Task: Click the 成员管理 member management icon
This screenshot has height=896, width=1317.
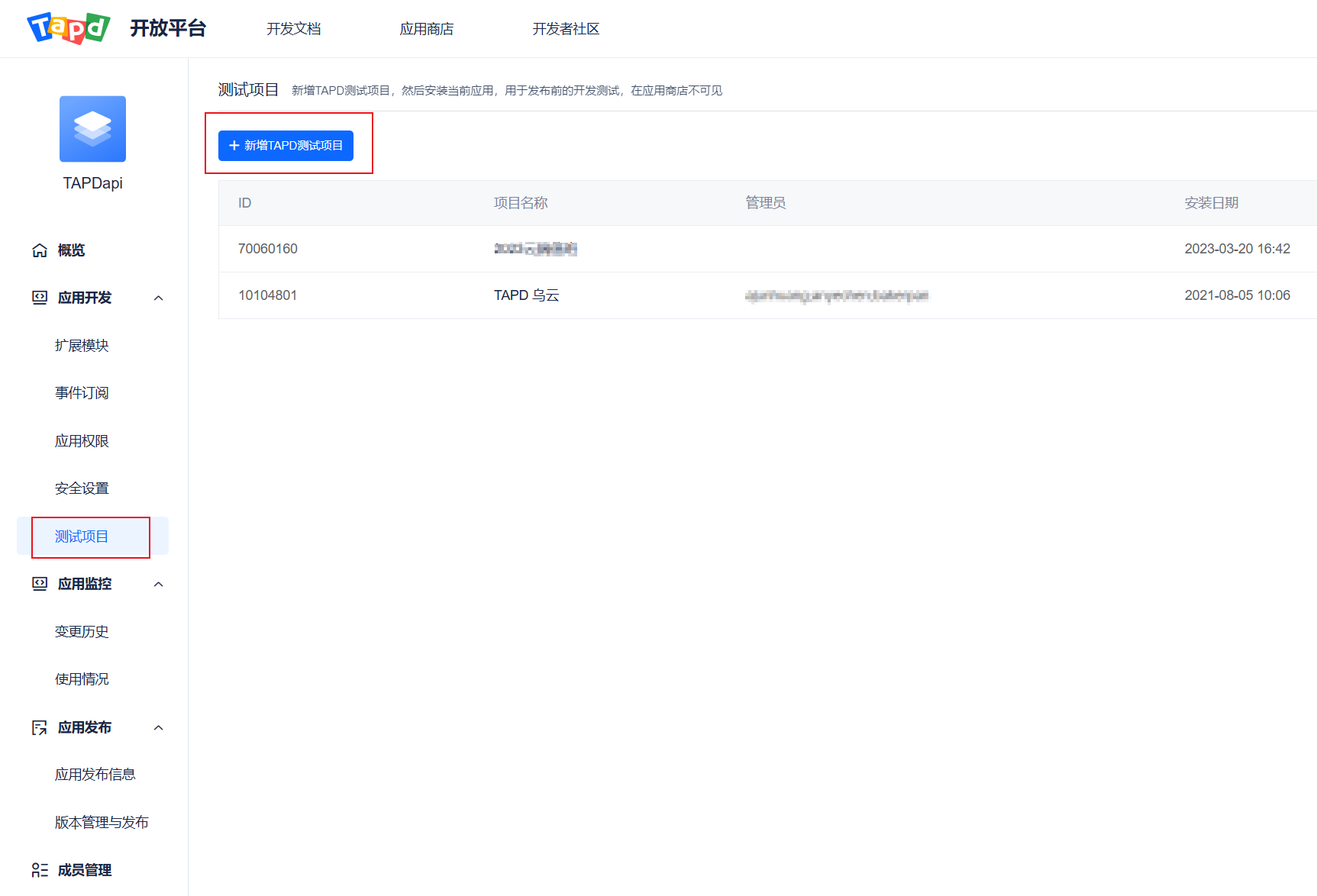Action: [x=39, y=870]
